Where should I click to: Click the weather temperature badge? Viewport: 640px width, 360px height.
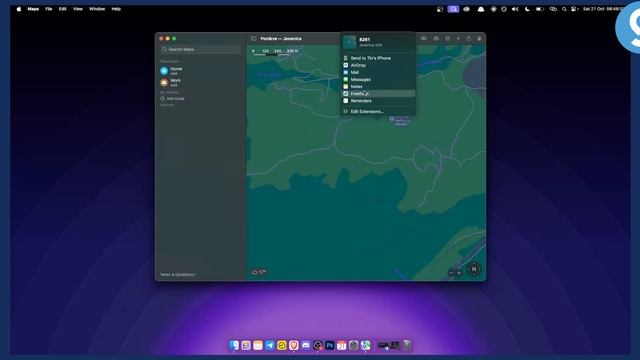coord(259,272)
